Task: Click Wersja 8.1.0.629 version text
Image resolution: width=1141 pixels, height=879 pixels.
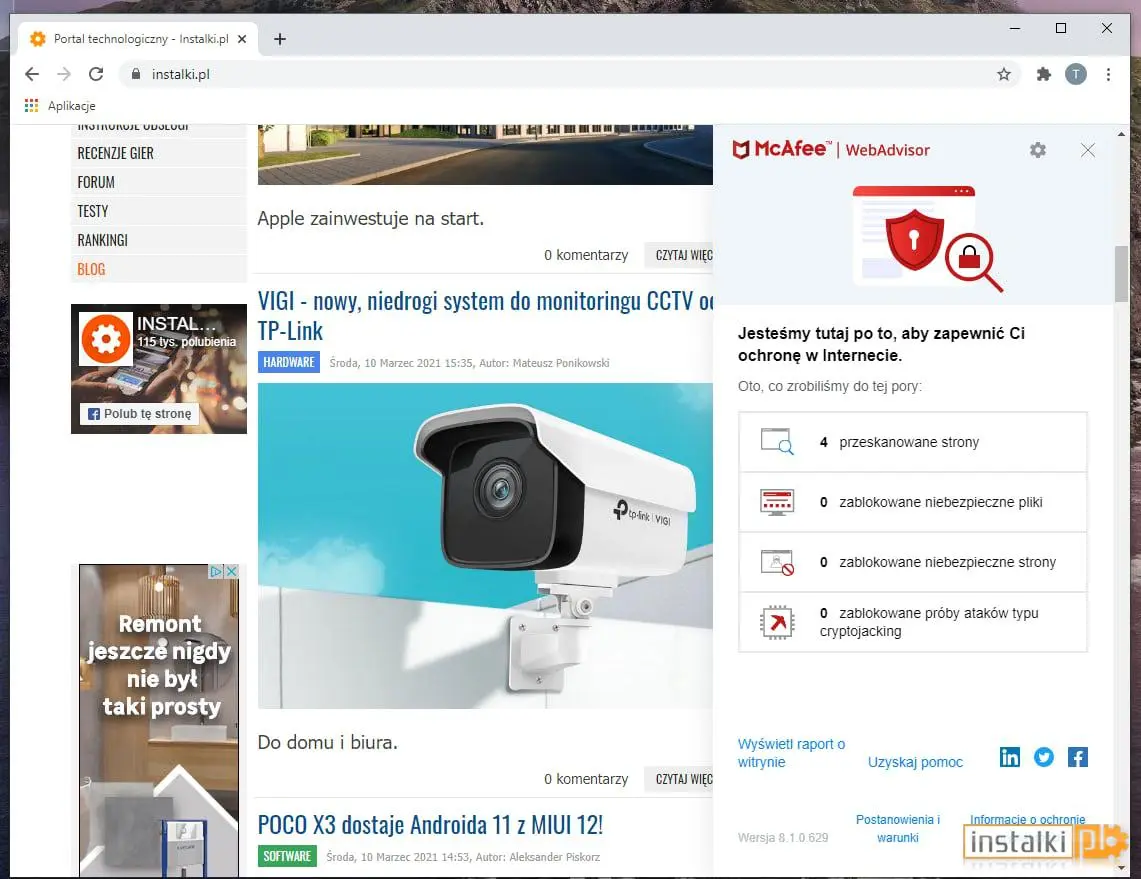Action: tap(783, 838)
